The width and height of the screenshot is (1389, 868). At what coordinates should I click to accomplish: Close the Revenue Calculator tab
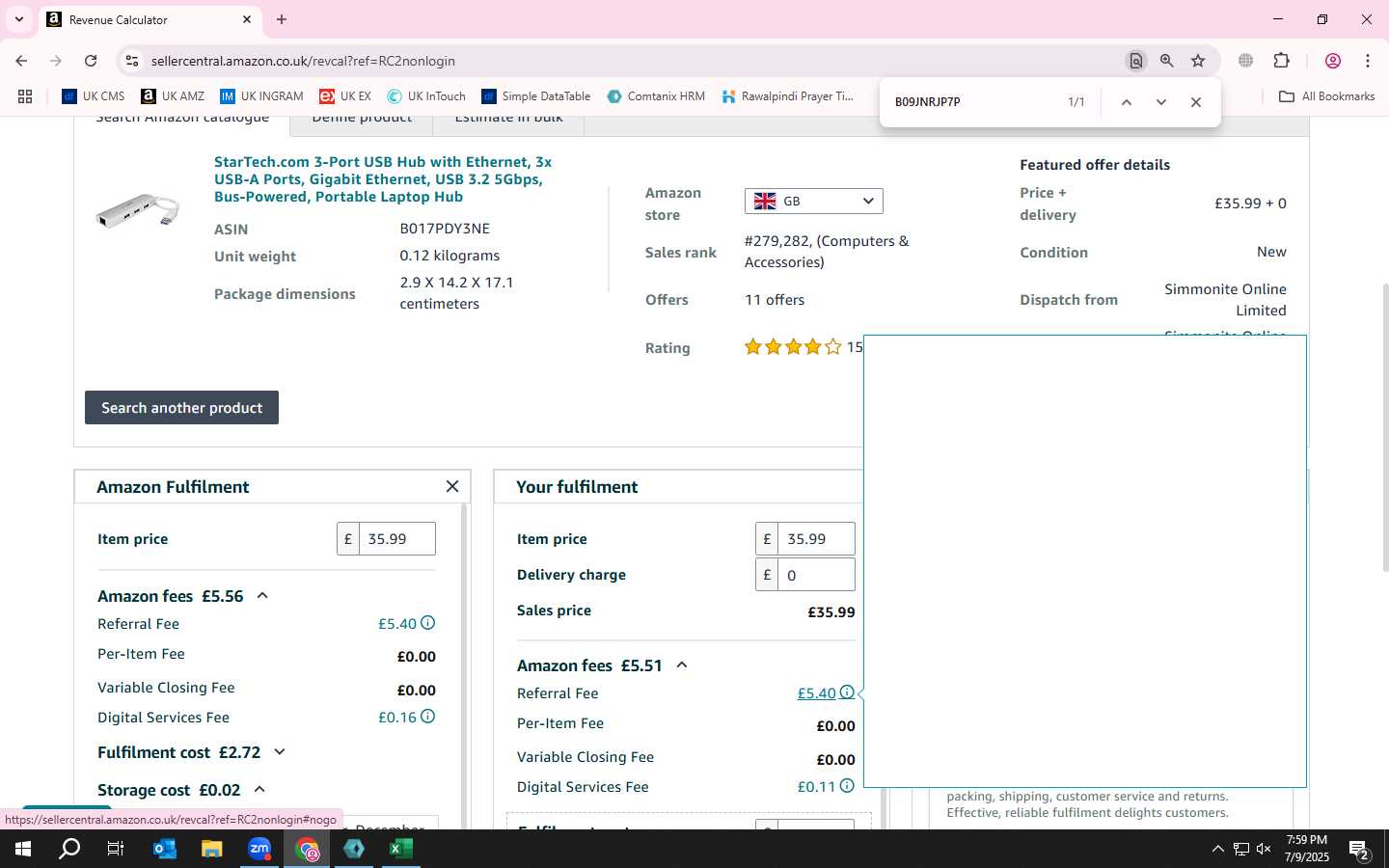pos(247,19)
